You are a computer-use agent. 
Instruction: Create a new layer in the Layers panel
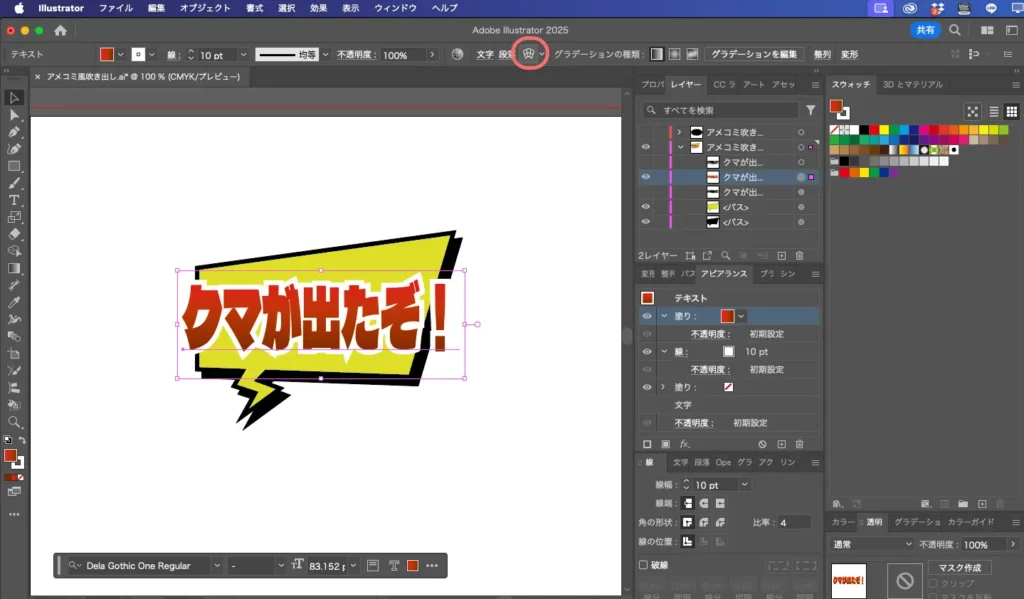click(781, 255)
